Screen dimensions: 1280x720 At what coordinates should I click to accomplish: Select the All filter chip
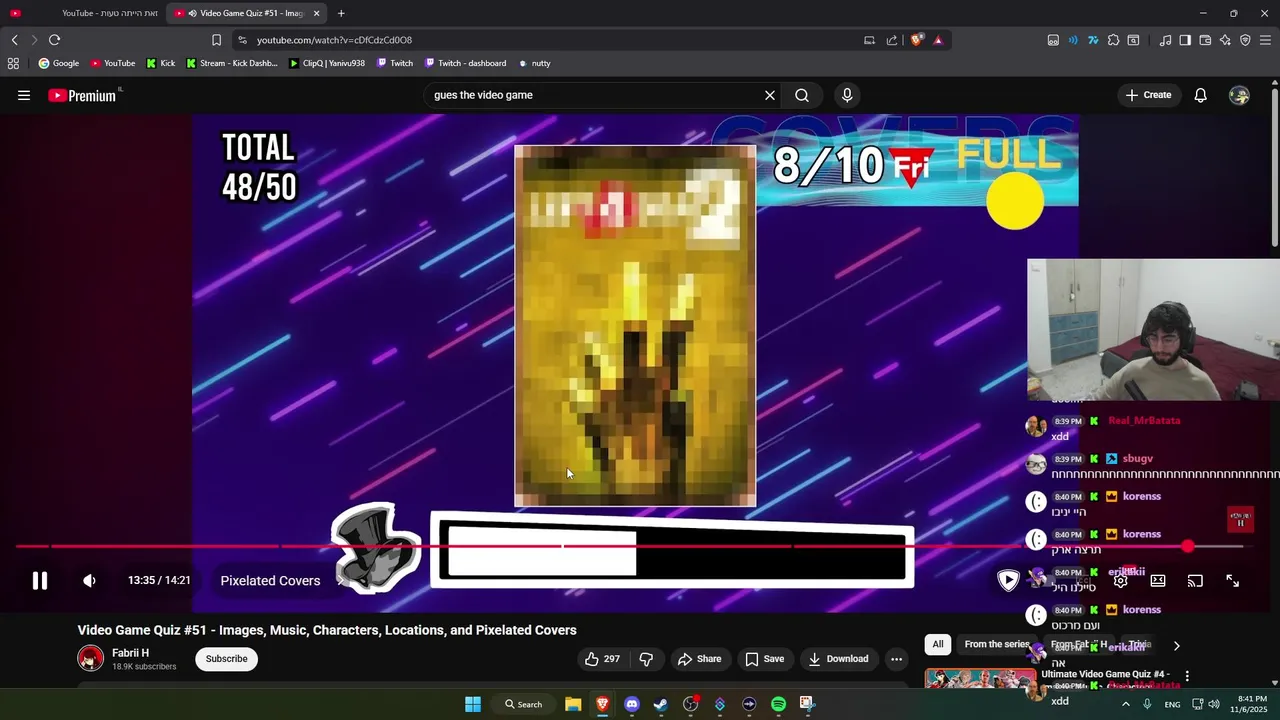[x=938, y=645]
